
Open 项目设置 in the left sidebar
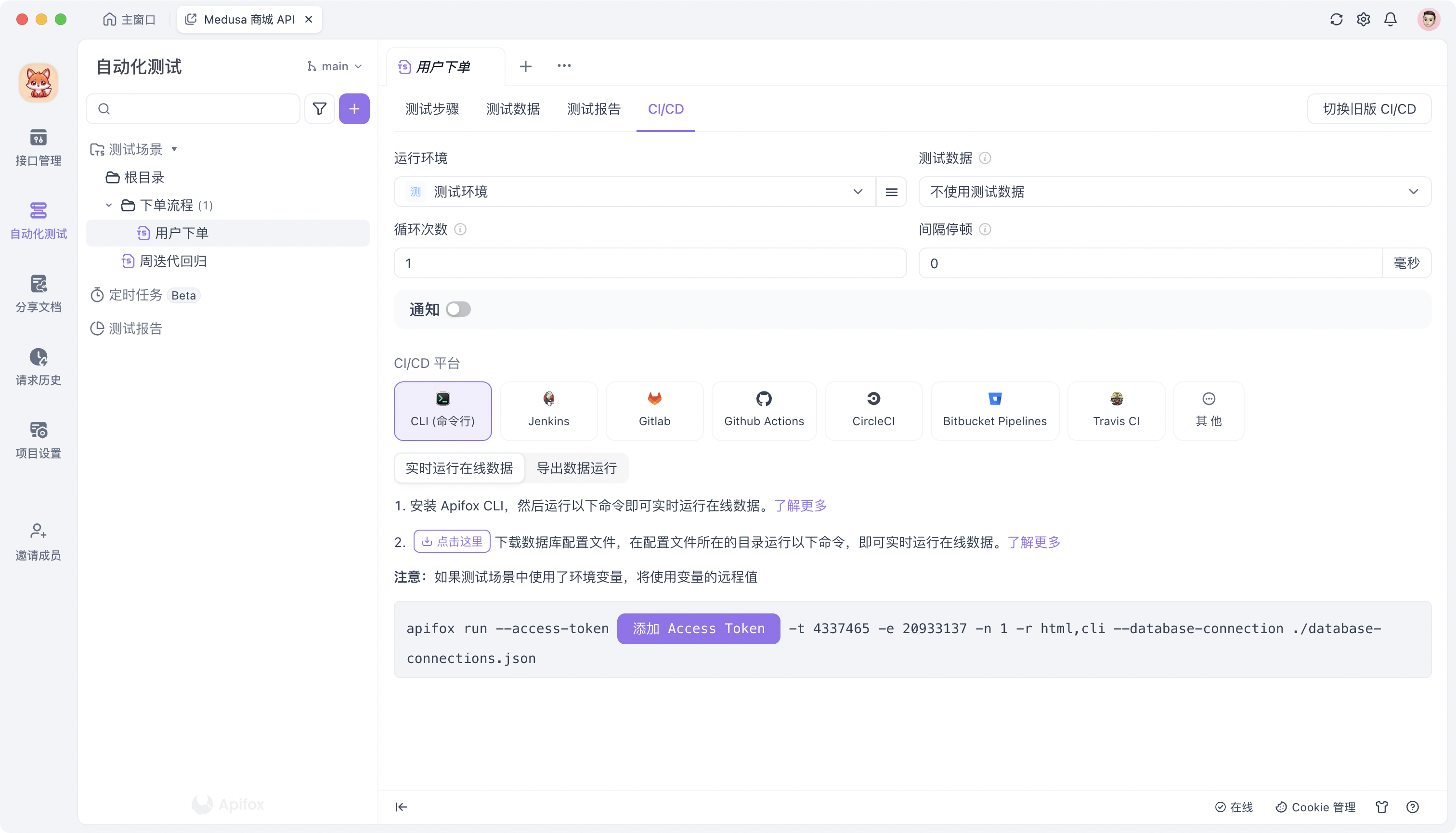pyautogui.click(x=38, y=440)
